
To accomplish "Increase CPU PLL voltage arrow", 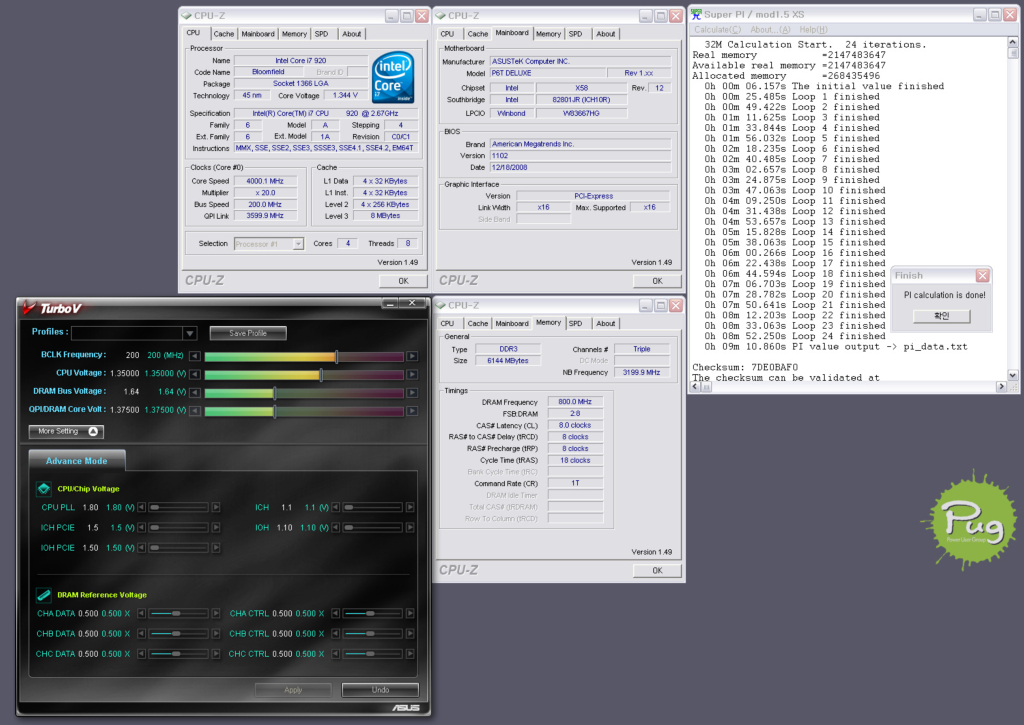I will [x=216, y=508].
